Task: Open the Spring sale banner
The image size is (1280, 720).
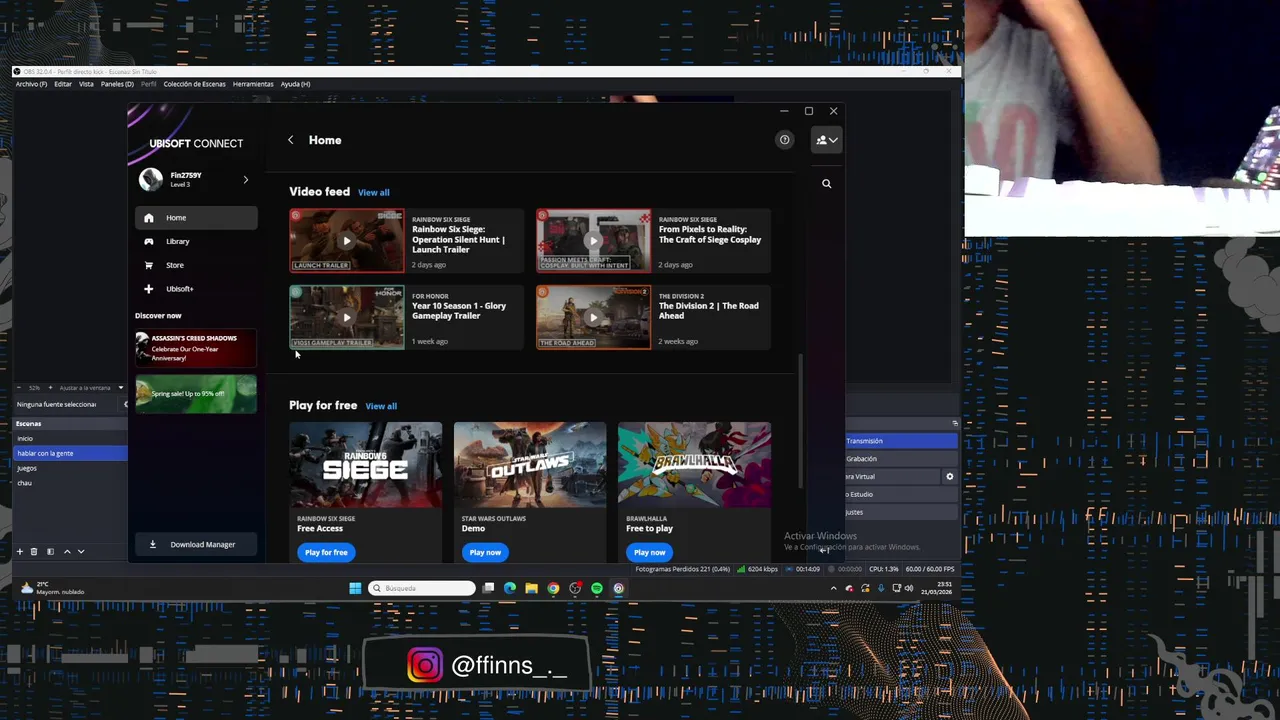Action: point(196,394)
